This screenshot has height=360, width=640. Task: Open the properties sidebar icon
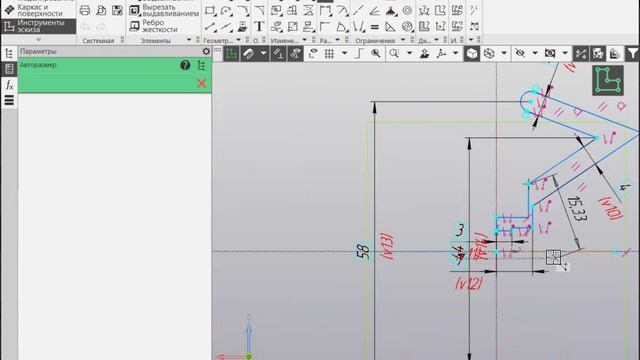click(x=9, y=69)
